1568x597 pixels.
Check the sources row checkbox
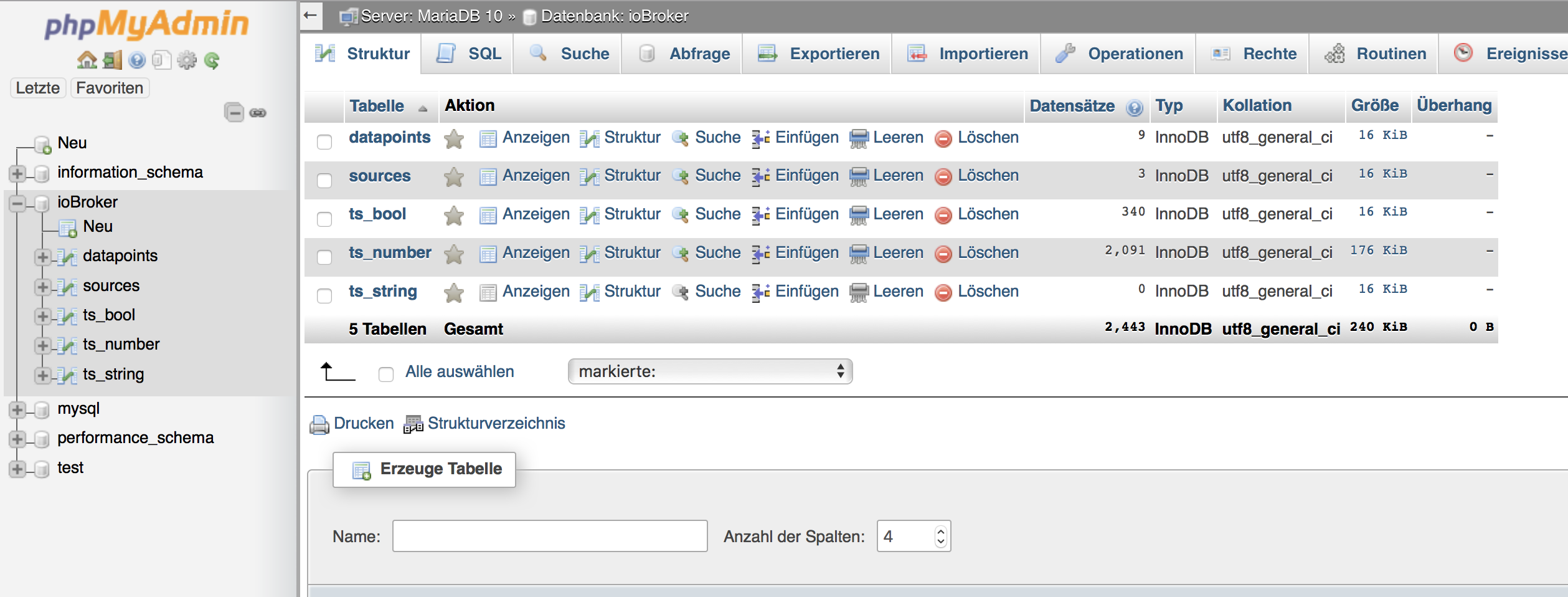point(324,181)
